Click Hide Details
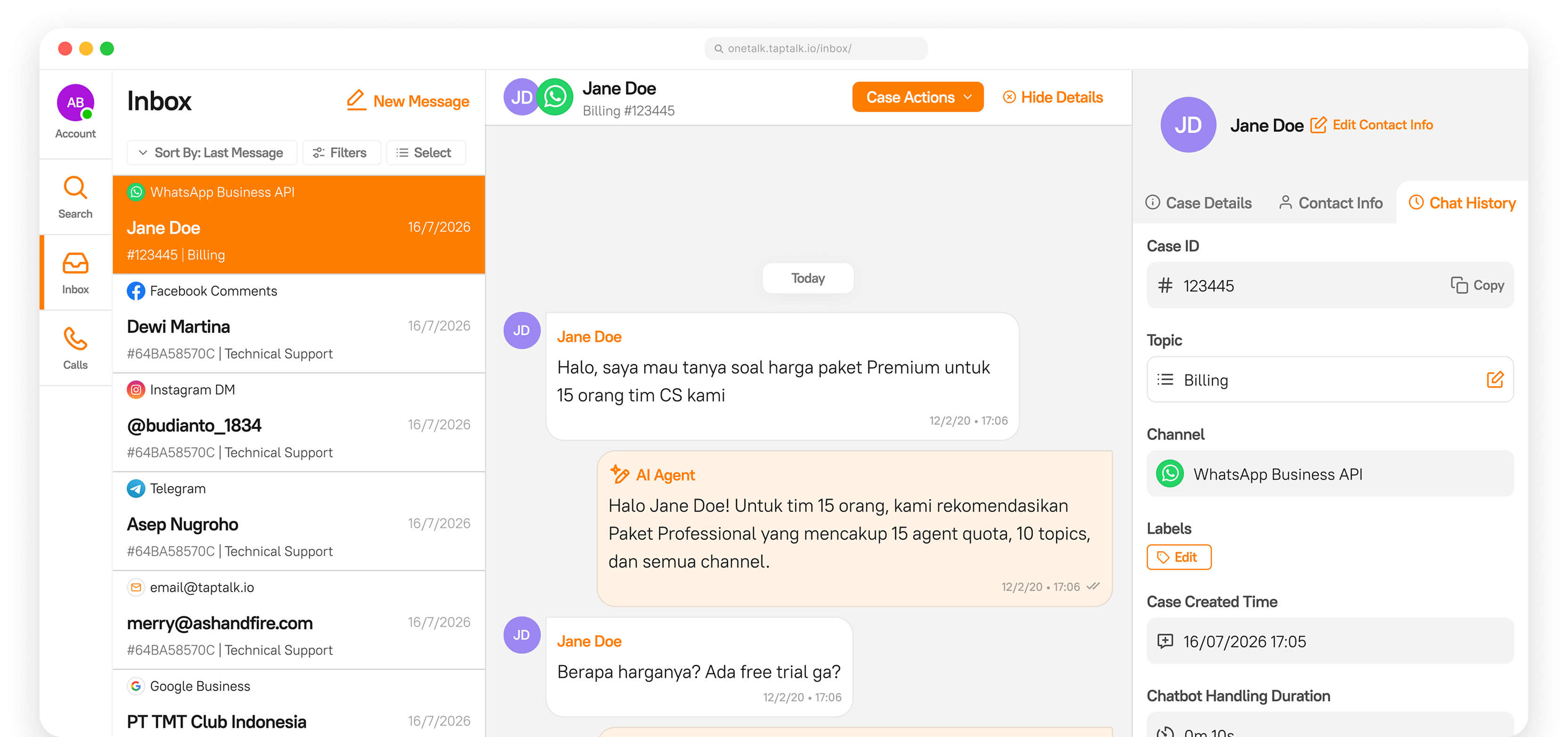The image size is (1568, 737). tap(1052, 97)
